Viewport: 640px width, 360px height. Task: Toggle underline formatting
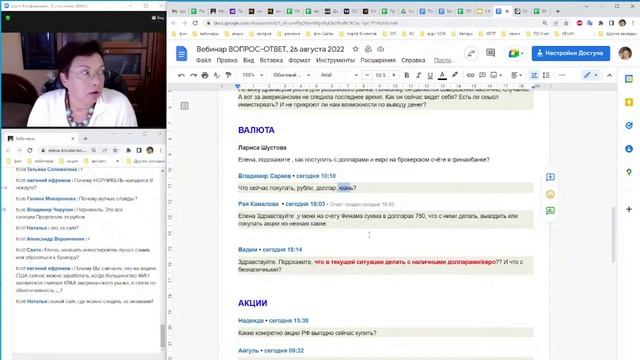(x=430, y=75)
